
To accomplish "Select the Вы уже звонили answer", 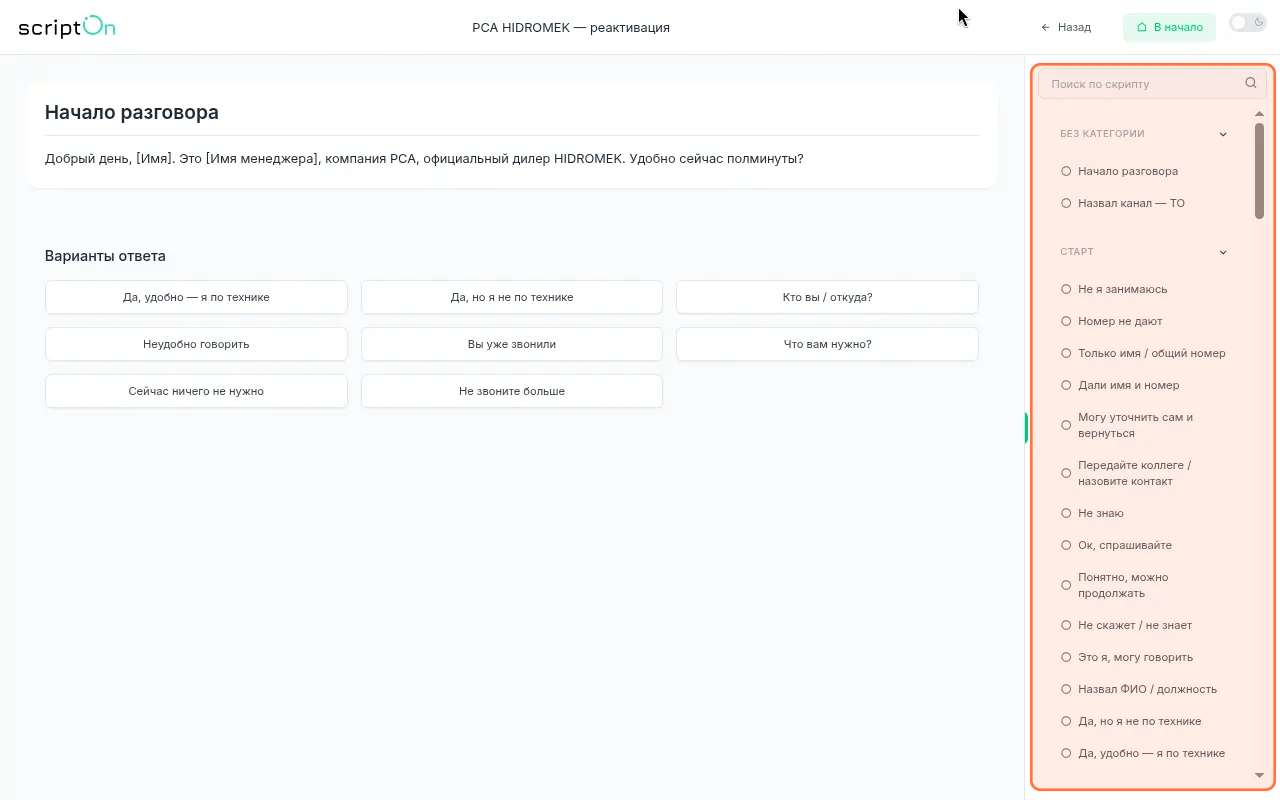I will click(x=512, y=344).
